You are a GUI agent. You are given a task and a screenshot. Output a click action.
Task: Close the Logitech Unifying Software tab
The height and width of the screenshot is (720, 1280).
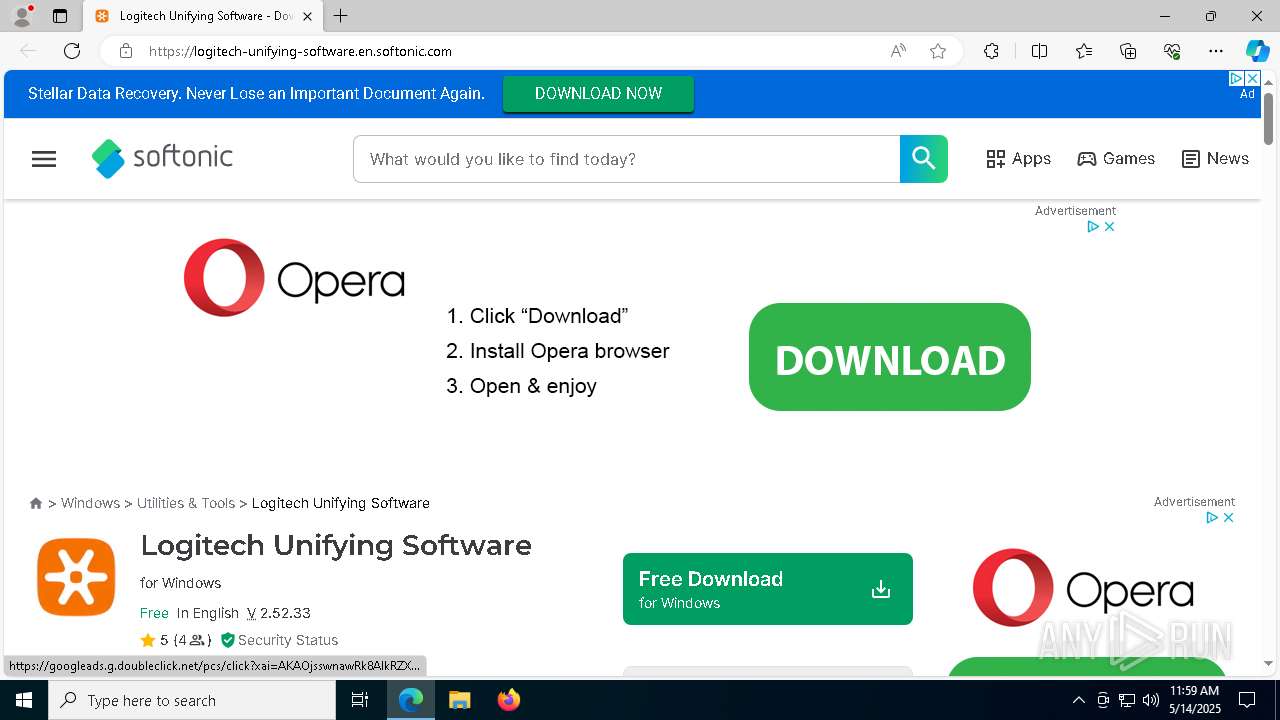pos(307,16)
